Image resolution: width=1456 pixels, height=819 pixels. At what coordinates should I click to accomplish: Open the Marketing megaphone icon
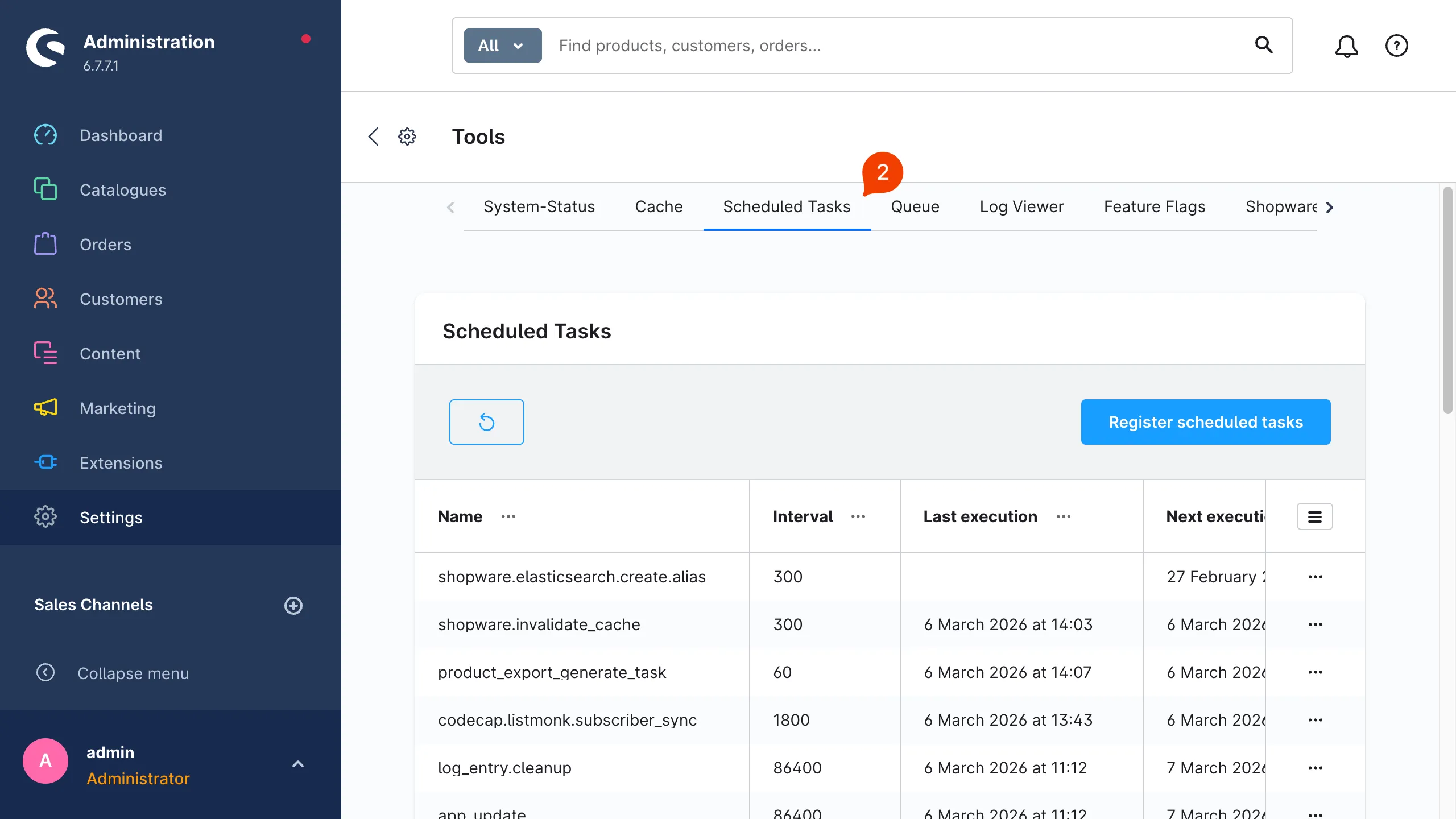(x=45, y=408)
